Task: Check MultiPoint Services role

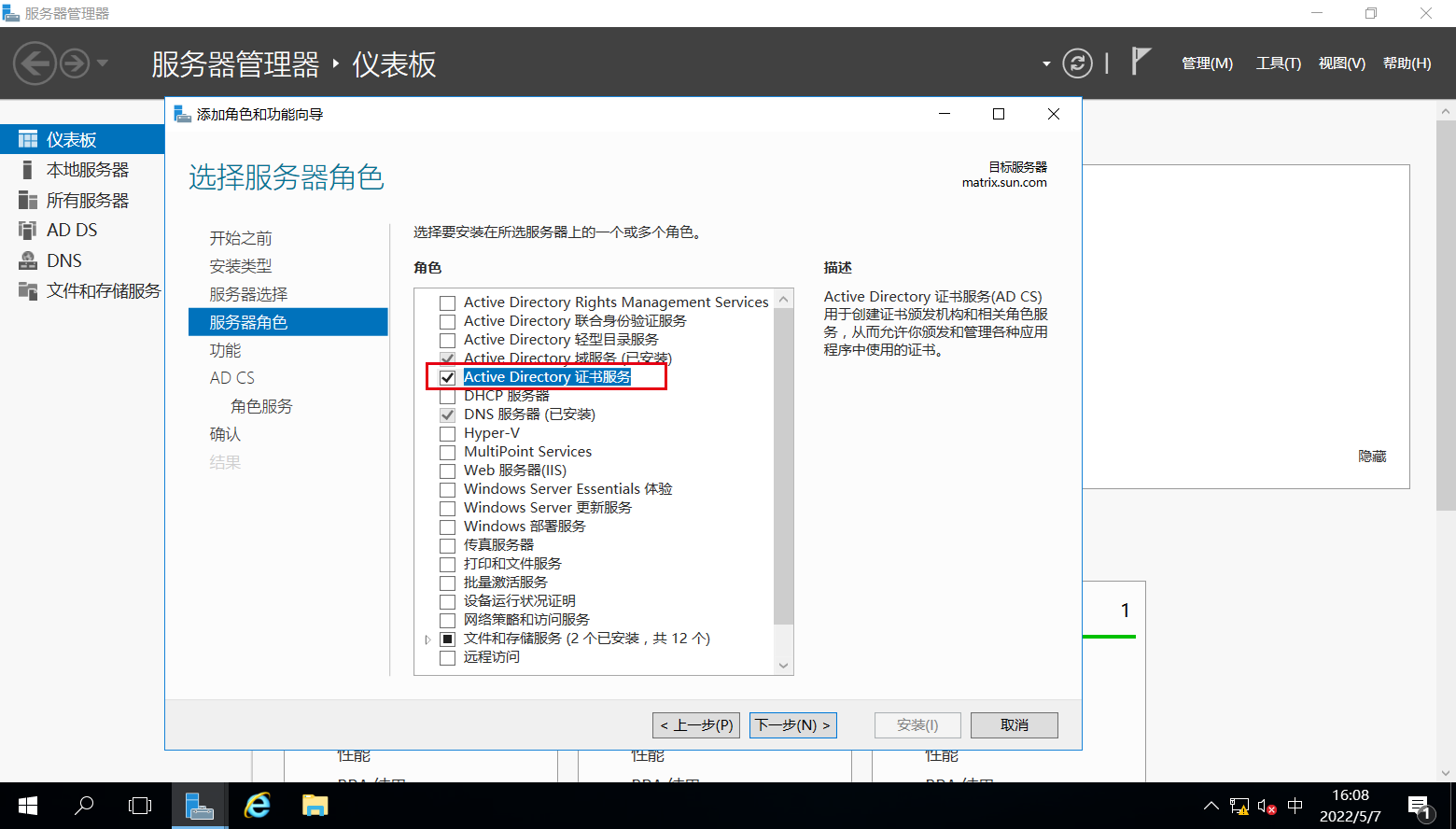Action: click(x=448, y=452)
